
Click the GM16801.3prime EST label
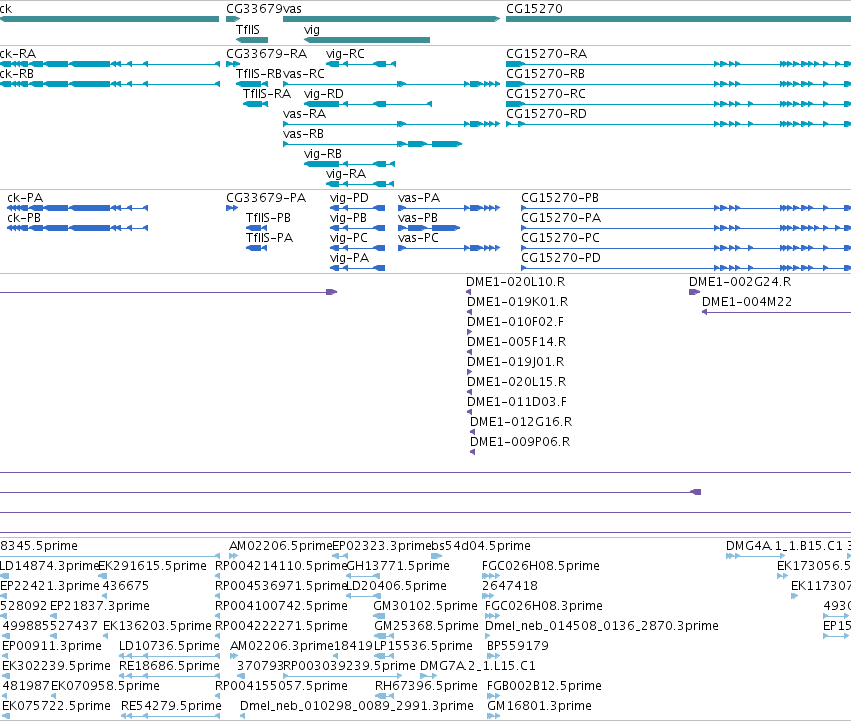point(539,706)
